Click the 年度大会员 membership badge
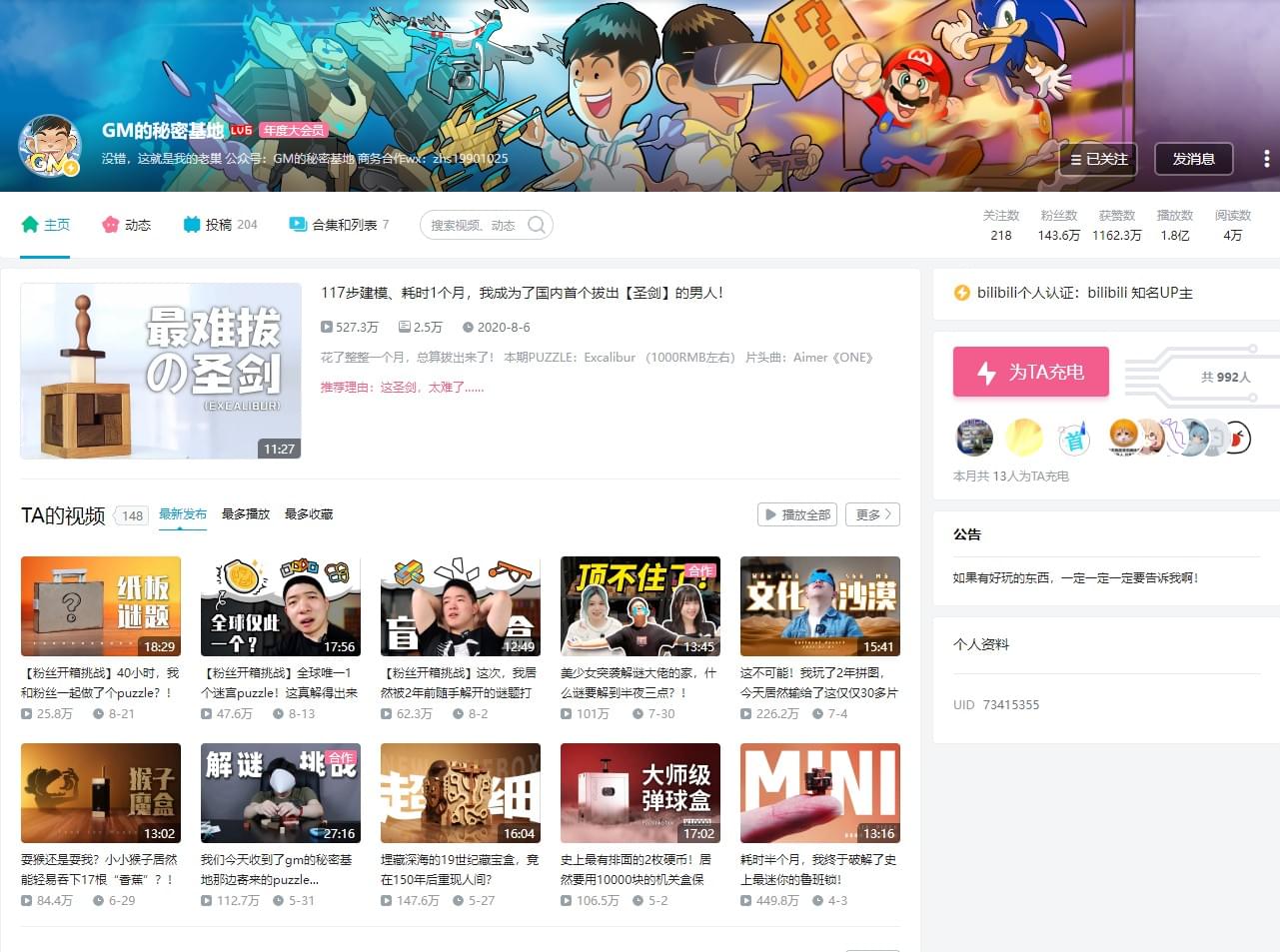 [x=293, y=130]
